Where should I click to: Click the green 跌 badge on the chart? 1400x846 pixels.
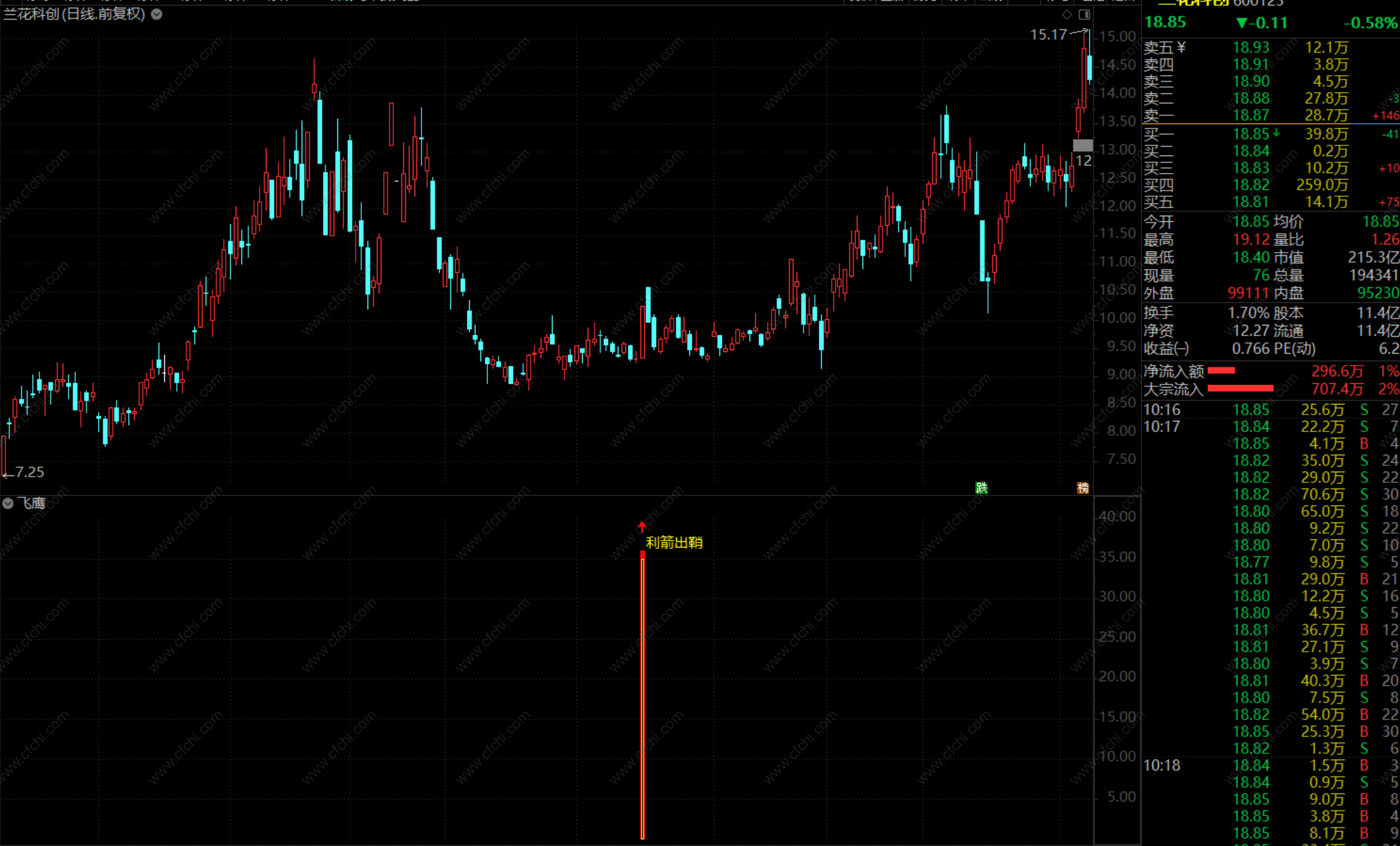982,488
